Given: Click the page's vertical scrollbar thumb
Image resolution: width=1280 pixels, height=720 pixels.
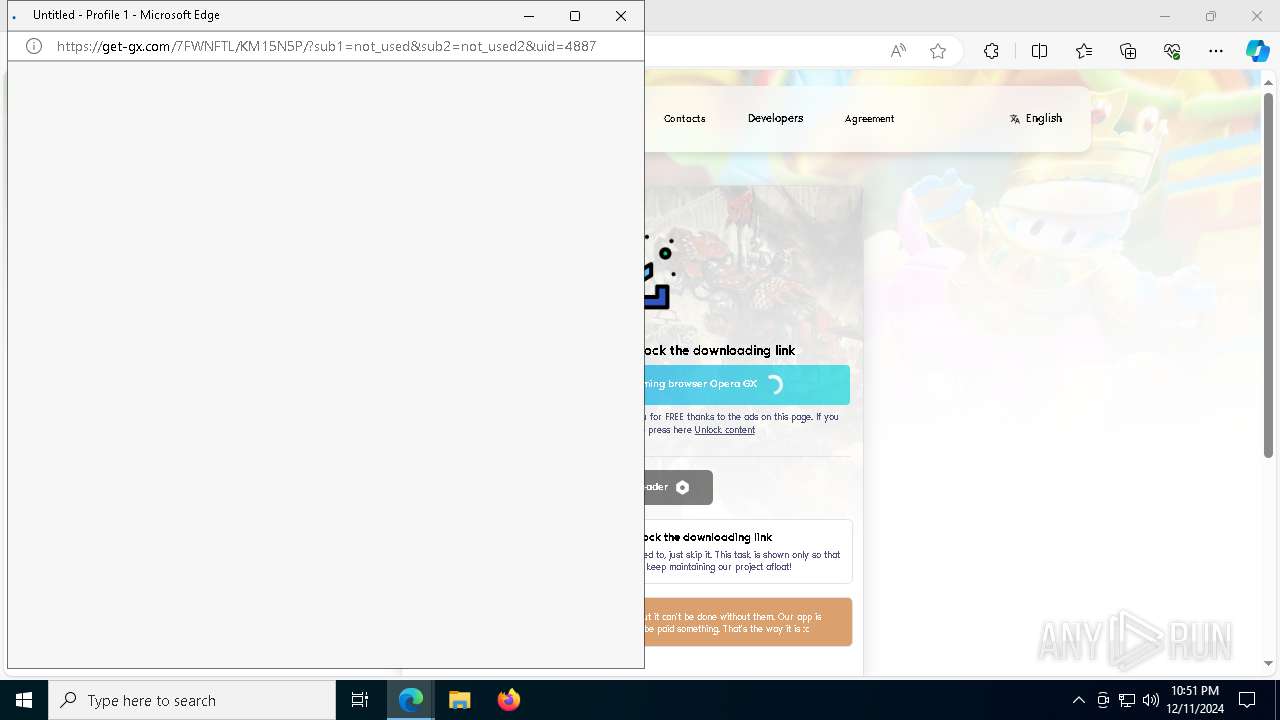Looking at the screenshot, I should [x=1269, y=275].
